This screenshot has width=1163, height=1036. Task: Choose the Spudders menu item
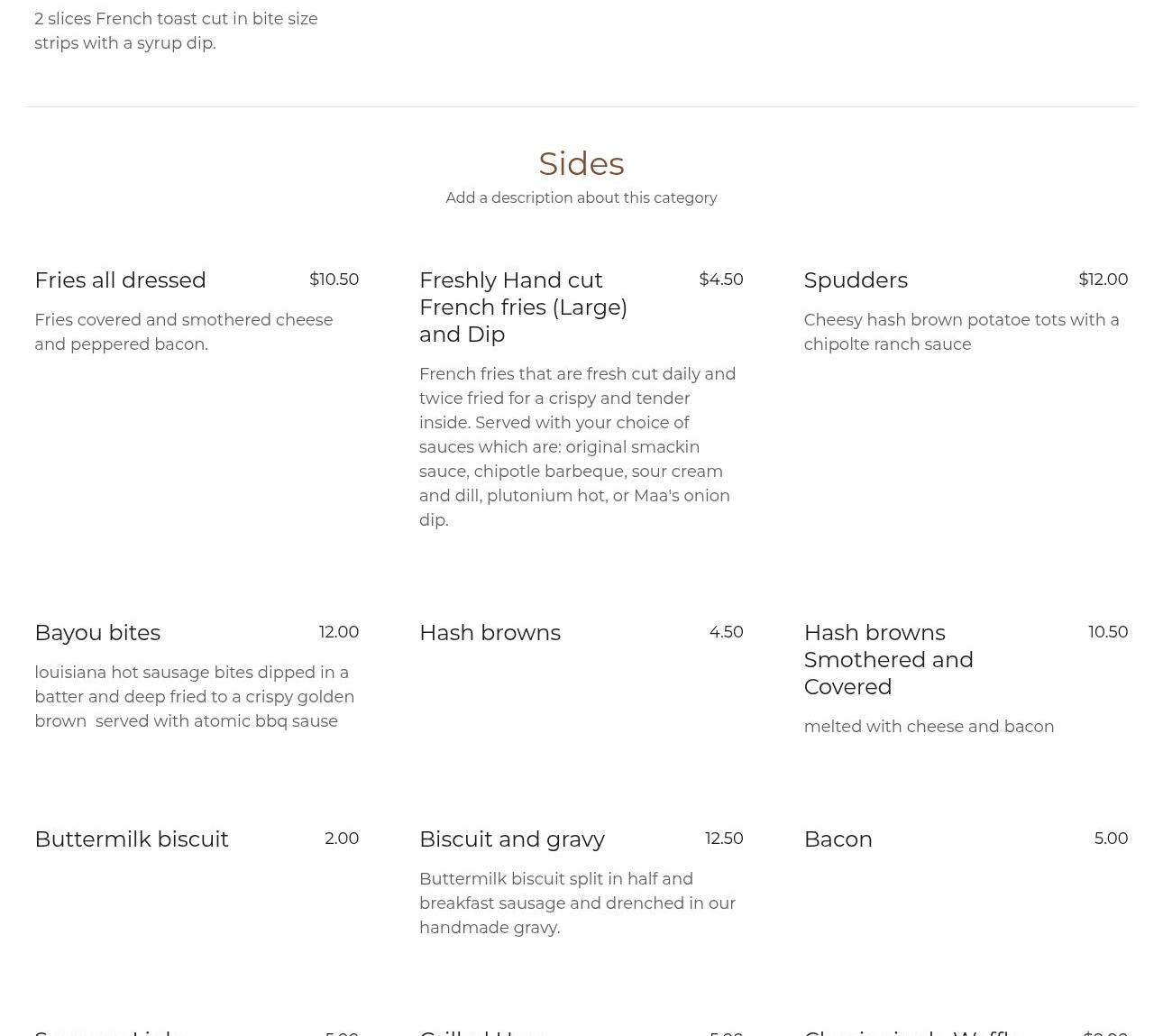tap(856, 280)
